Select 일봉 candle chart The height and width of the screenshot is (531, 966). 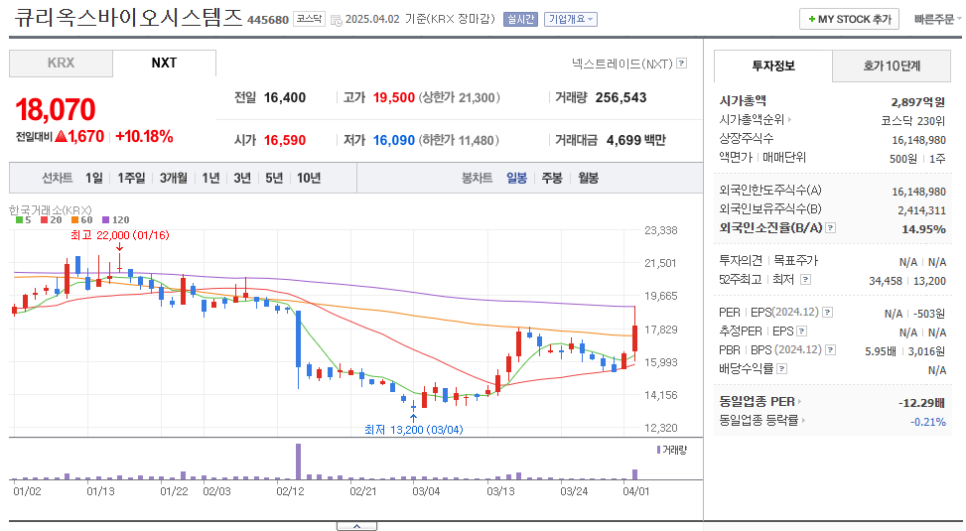(x=516, y=178)
